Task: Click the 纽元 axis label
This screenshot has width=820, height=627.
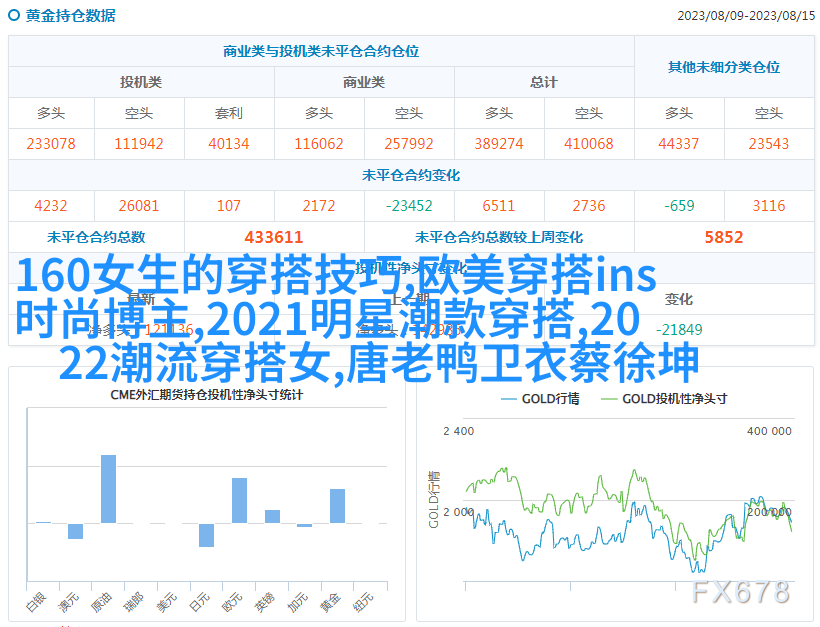Action: (x=363, y=602)
